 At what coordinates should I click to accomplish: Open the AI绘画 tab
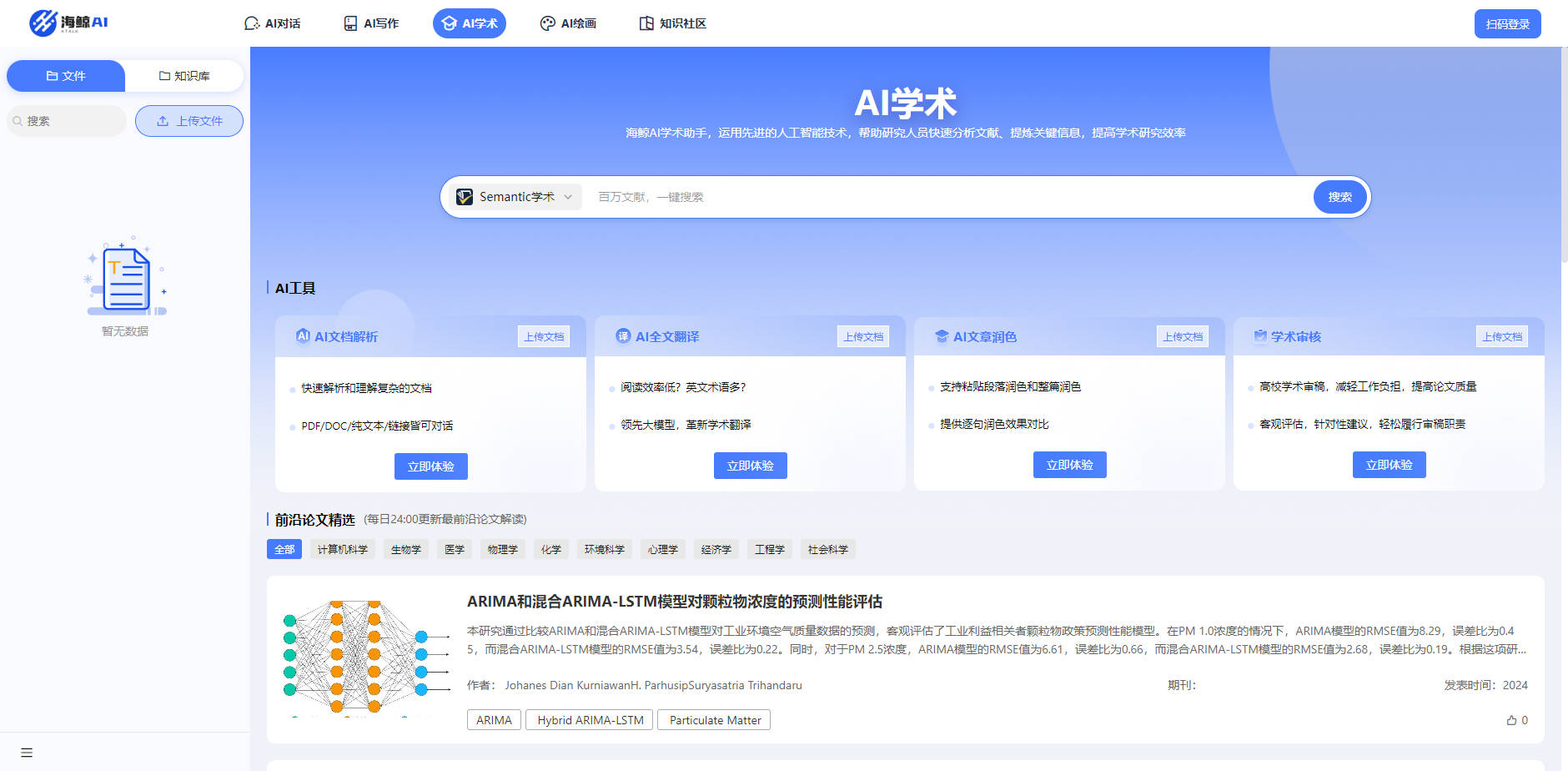pyautogui.click(x=568, y=23)
